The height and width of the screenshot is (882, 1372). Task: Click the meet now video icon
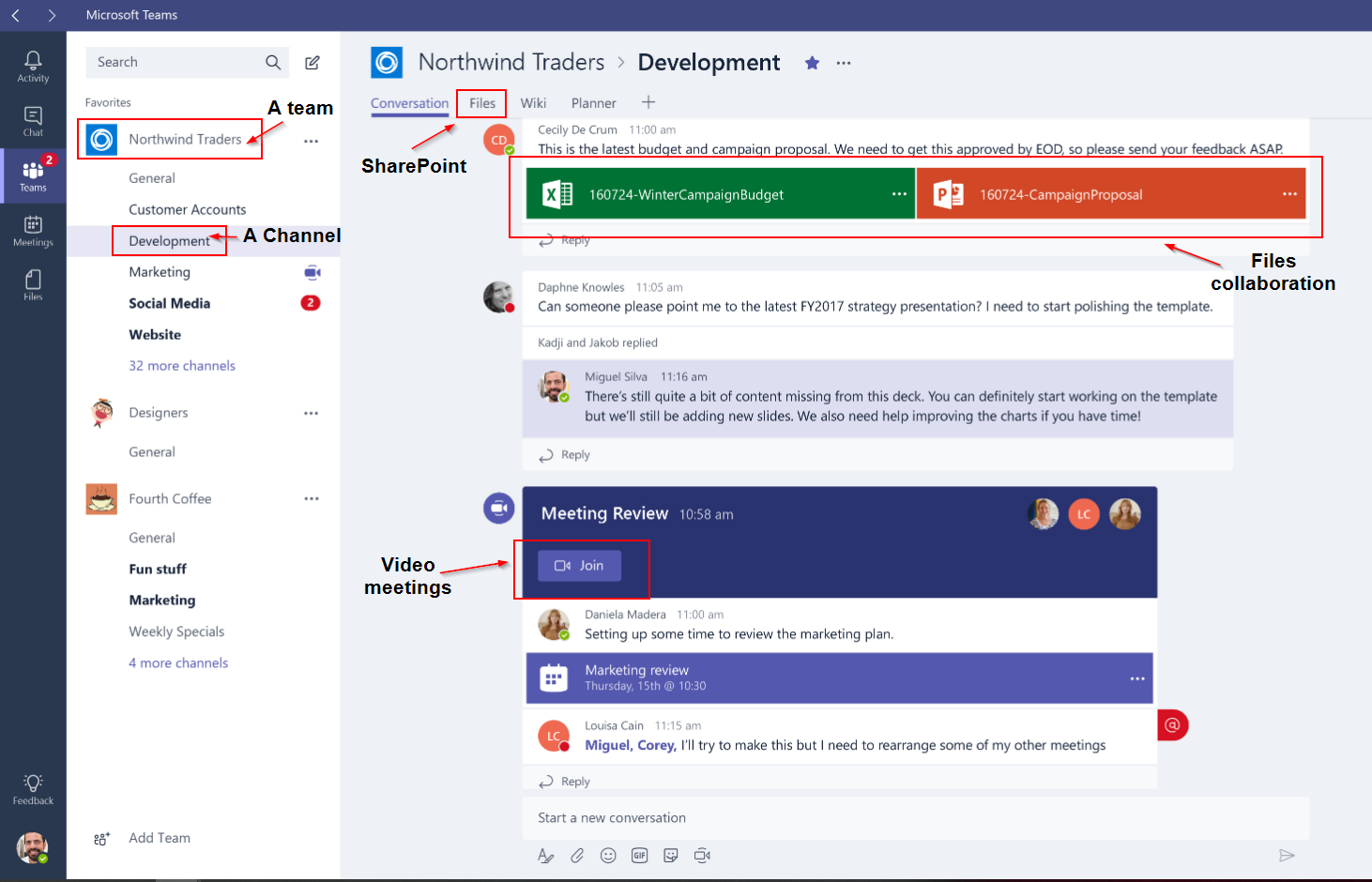702,856
